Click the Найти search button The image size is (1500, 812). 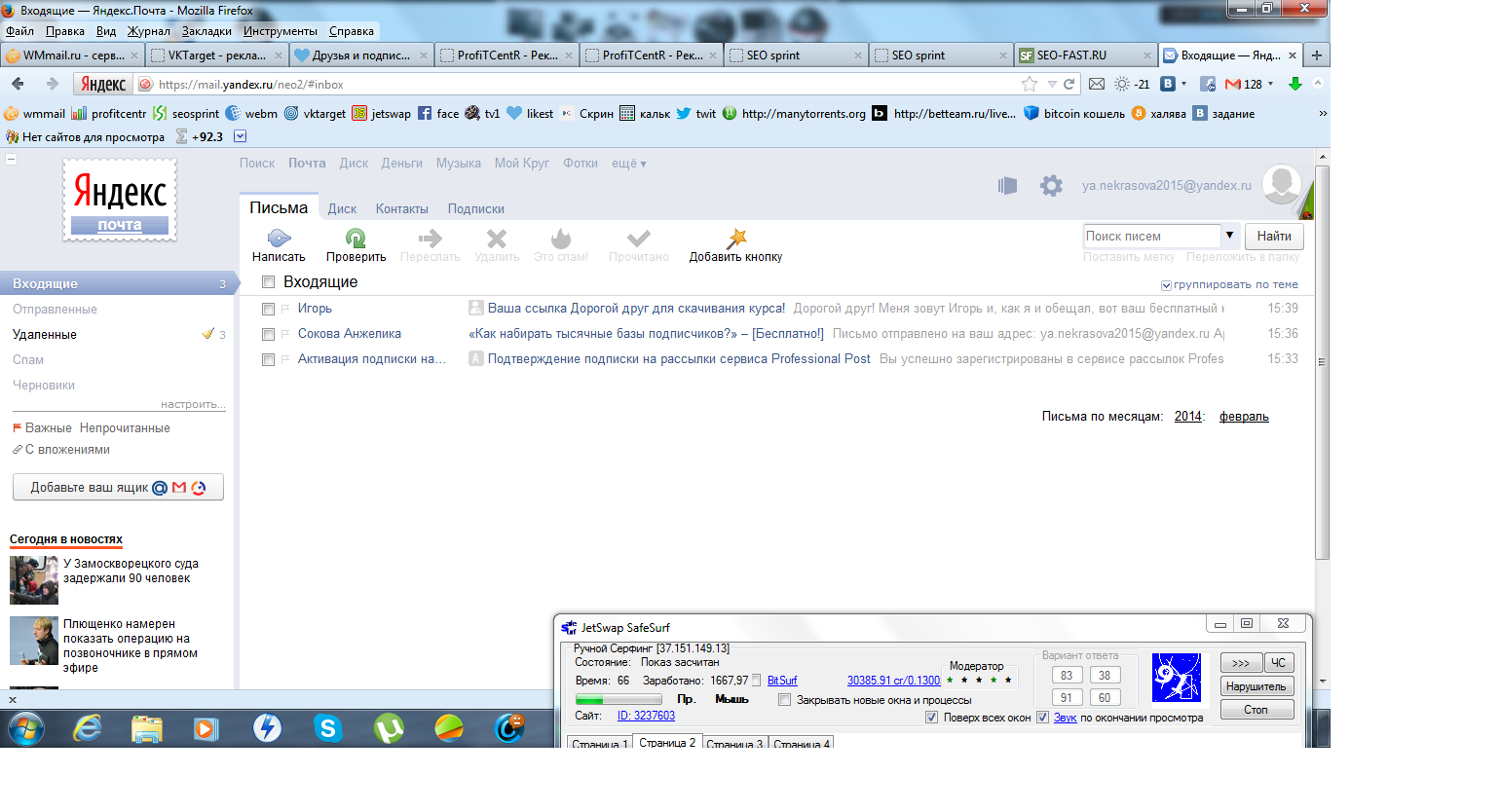point(1274,236)
